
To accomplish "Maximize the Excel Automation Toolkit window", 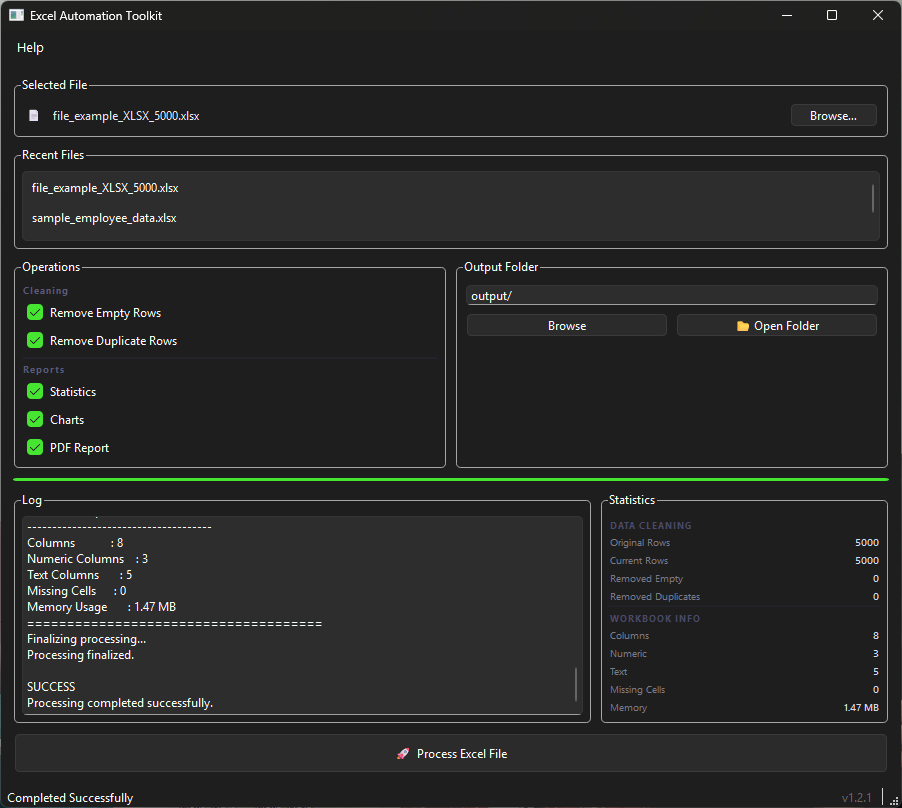I will (832, 16).
